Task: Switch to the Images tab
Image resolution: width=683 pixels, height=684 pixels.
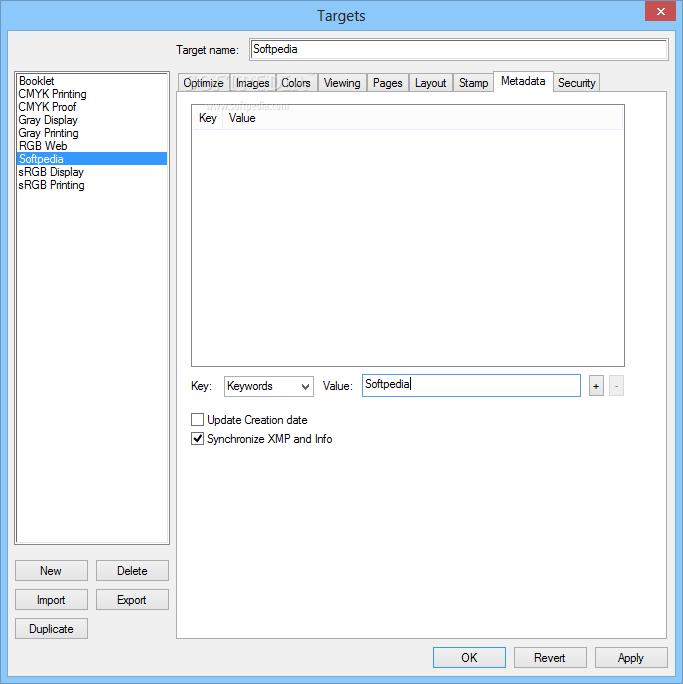Action: 253,83
